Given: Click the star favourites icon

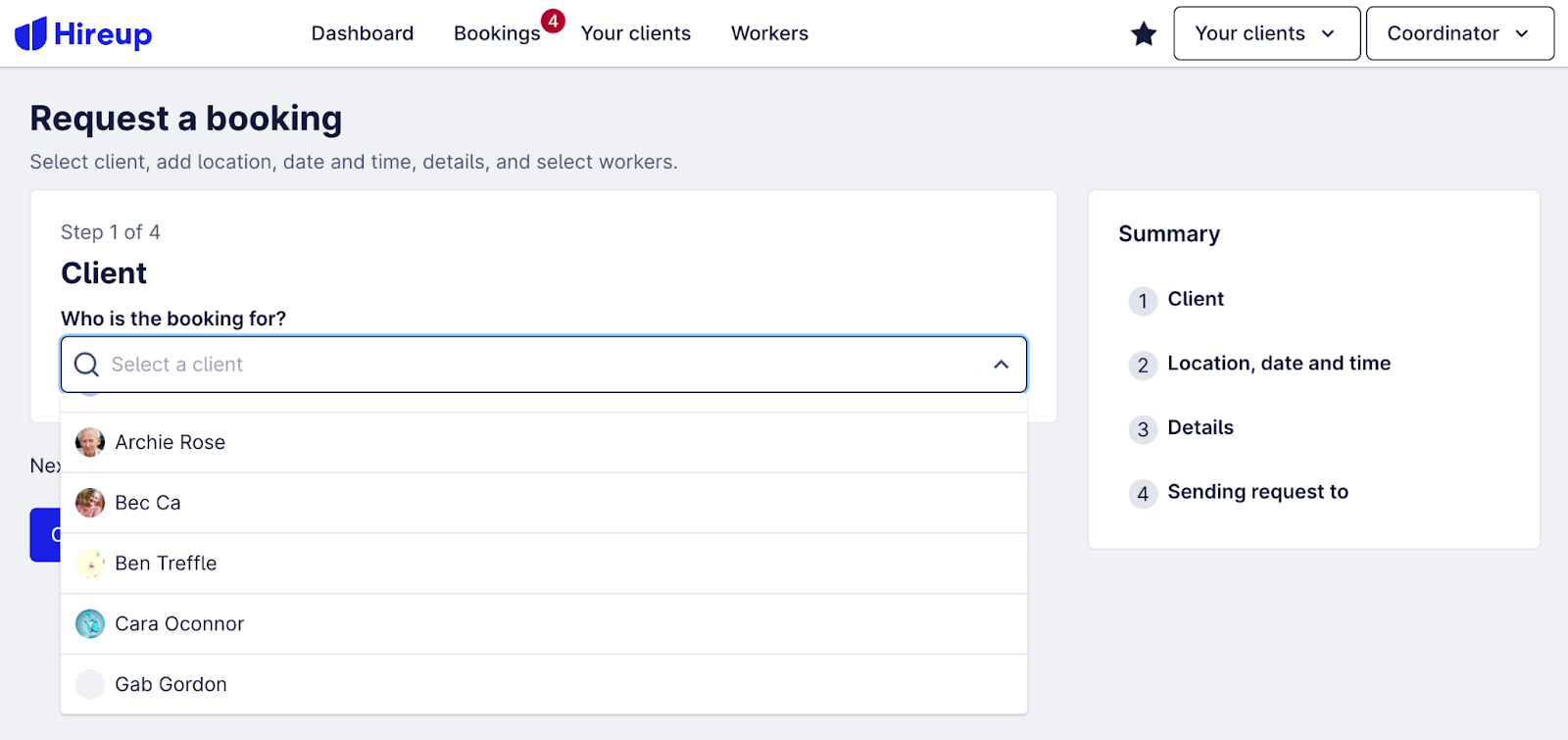Looking at the screenshot, I should coord(1144,34).
